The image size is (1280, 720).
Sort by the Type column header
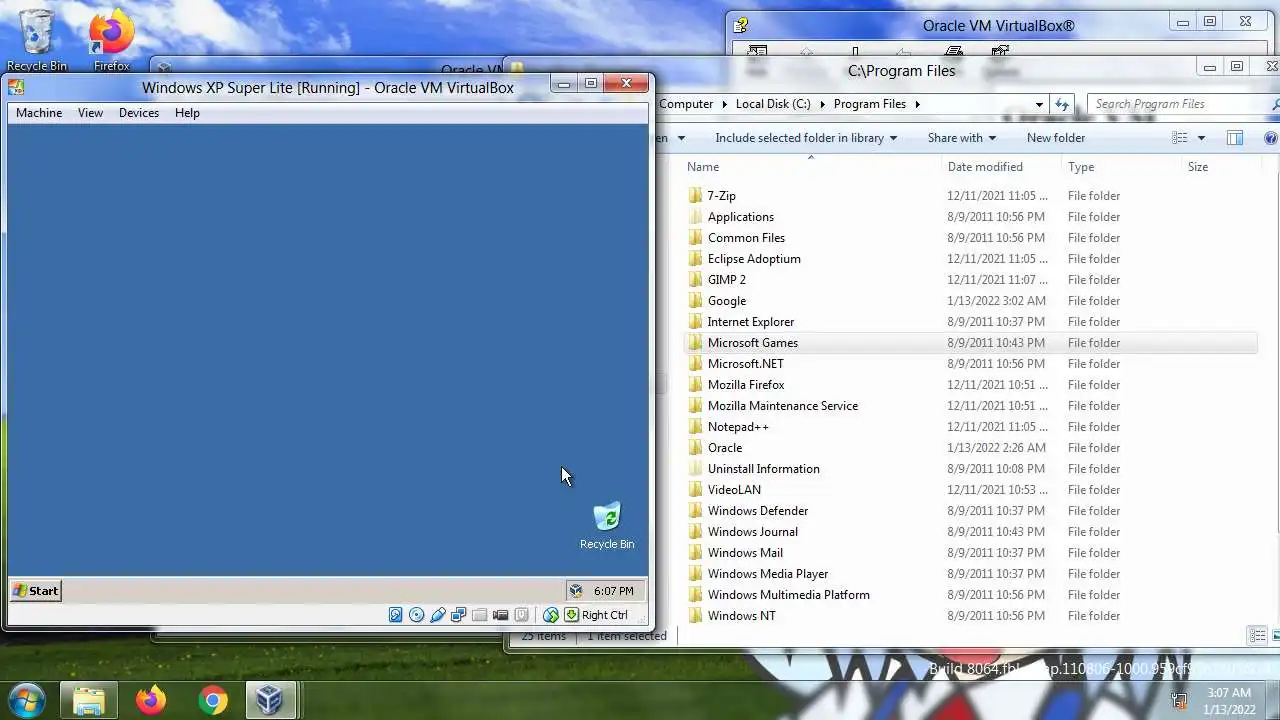click(1121, 167)
